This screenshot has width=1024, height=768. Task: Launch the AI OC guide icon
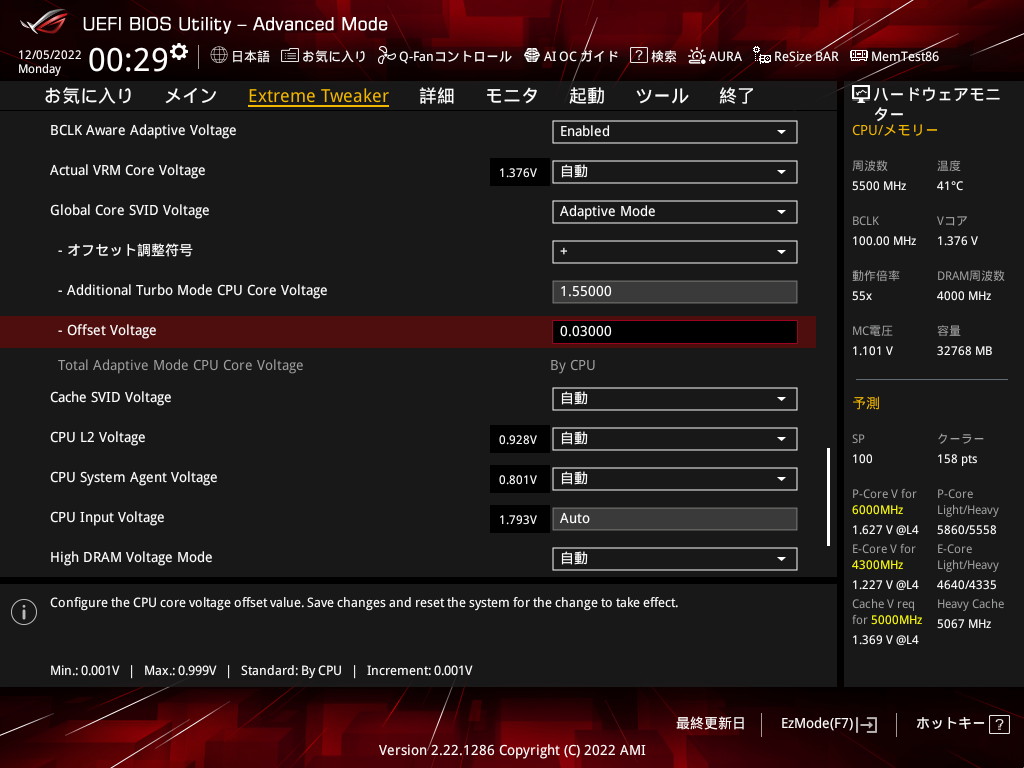tap(532, 56)
